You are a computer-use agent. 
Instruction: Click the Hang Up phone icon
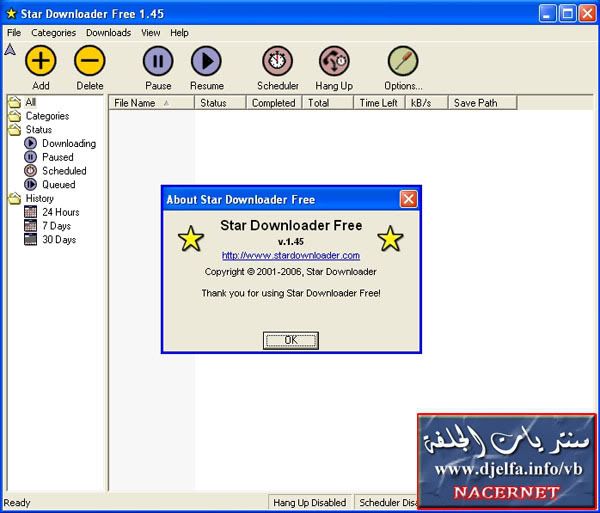click(x=334, y=61)
